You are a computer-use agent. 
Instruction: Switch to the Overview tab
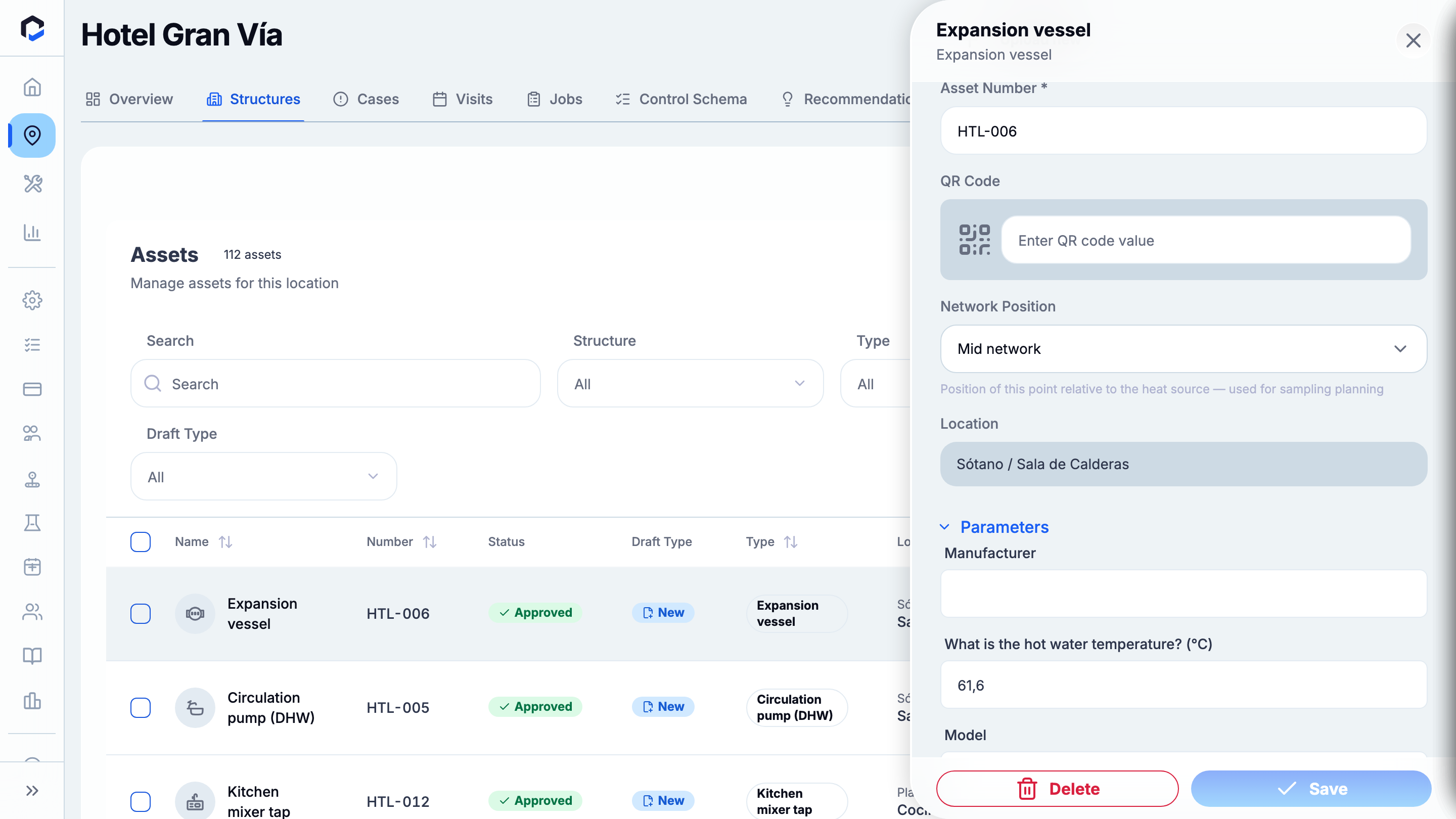[129, 99]
